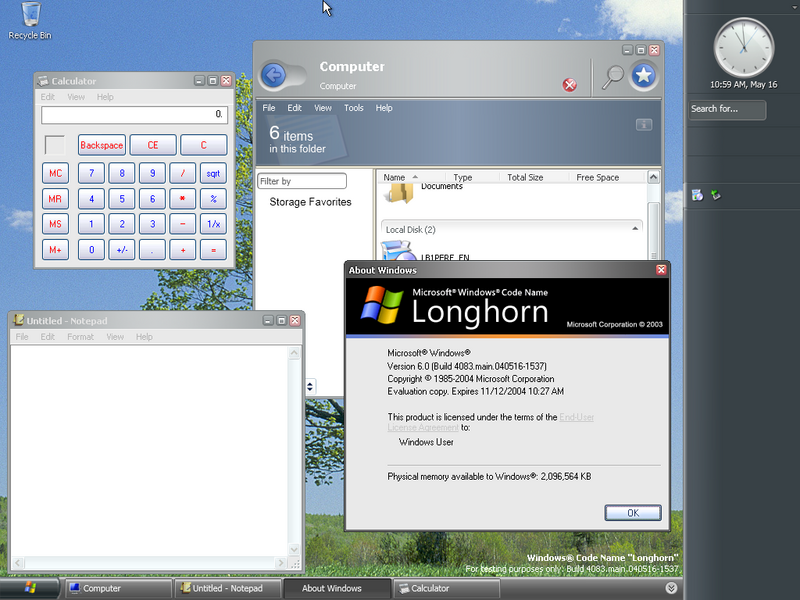This screenshot has height=600, width=800.
Task: Open the analog clock tile in the sidebar
Action: click(x=743, y=48)
